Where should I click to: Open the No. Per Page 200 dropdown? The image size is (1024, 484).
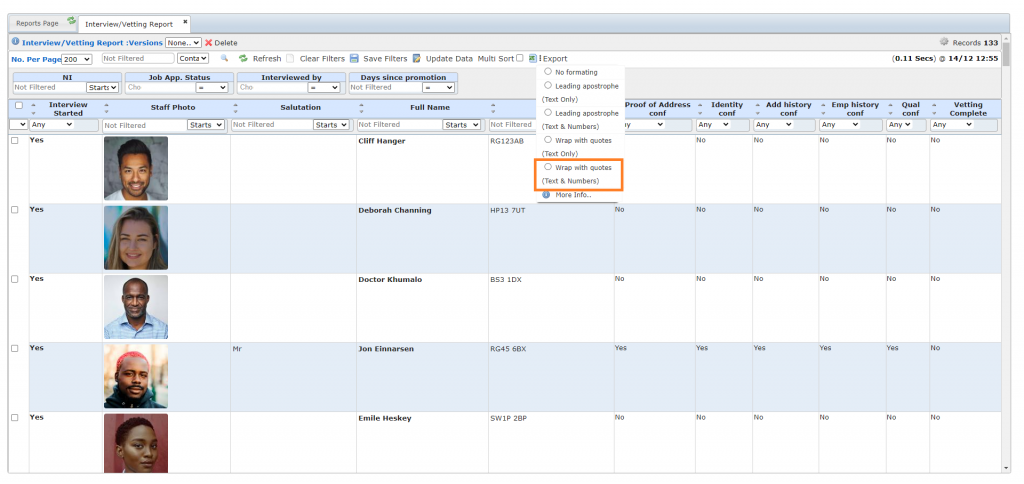tap(76, 59)
